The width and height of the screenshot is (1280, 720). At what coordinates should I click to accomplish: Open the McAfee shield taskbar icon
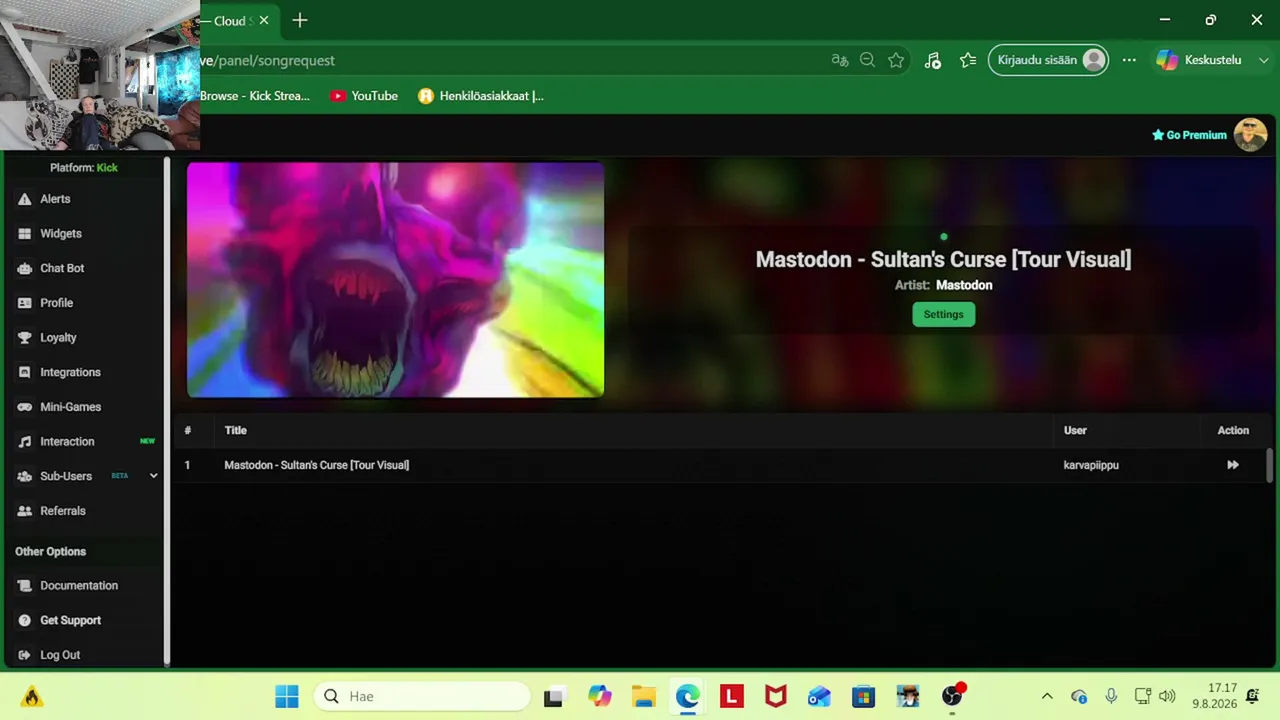click(x=775, y=696)
